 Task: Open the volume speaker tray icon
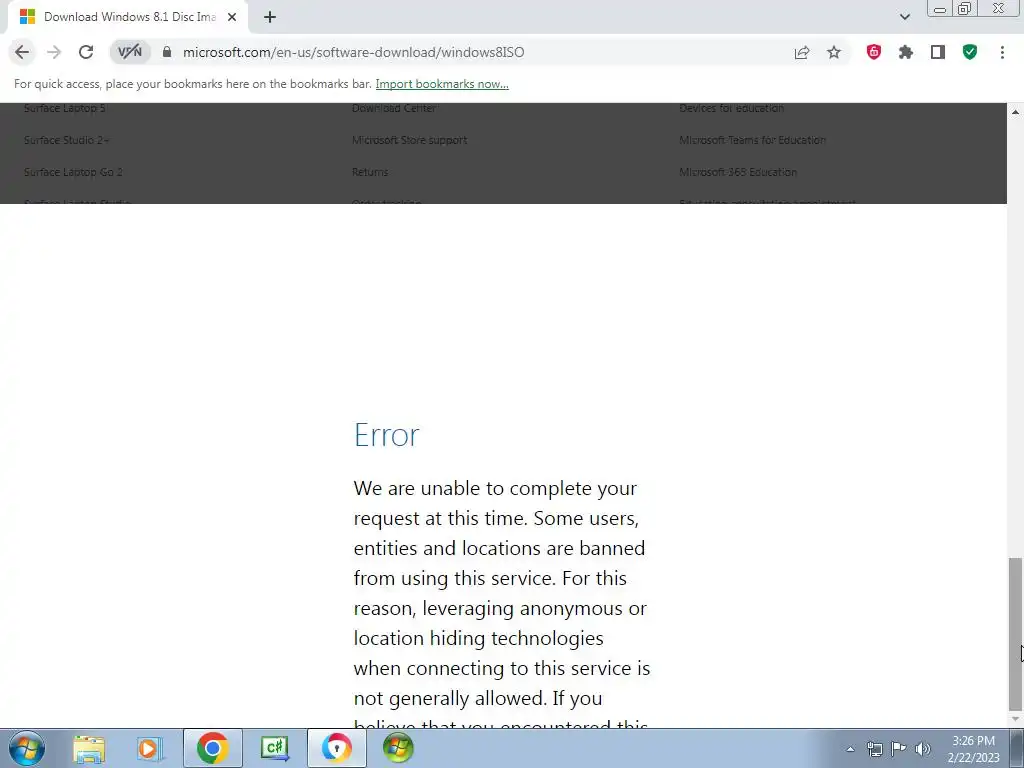[x=923, y=749]
